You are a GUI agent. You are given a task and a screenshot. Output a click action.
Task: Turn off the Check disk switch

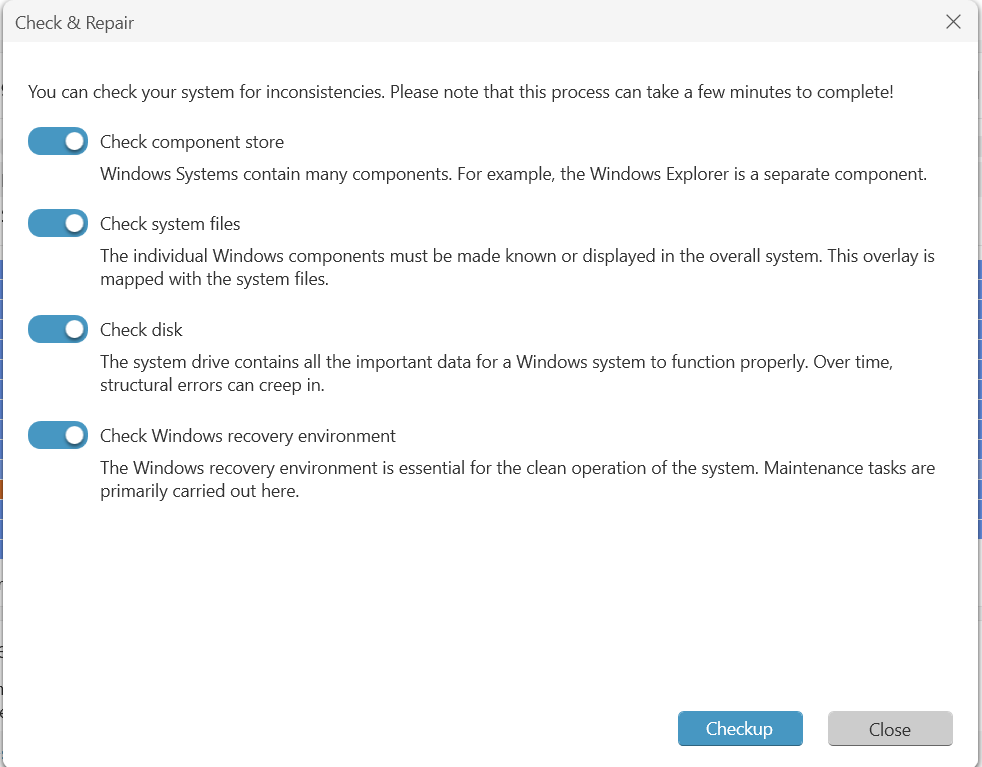click(58, 330)
